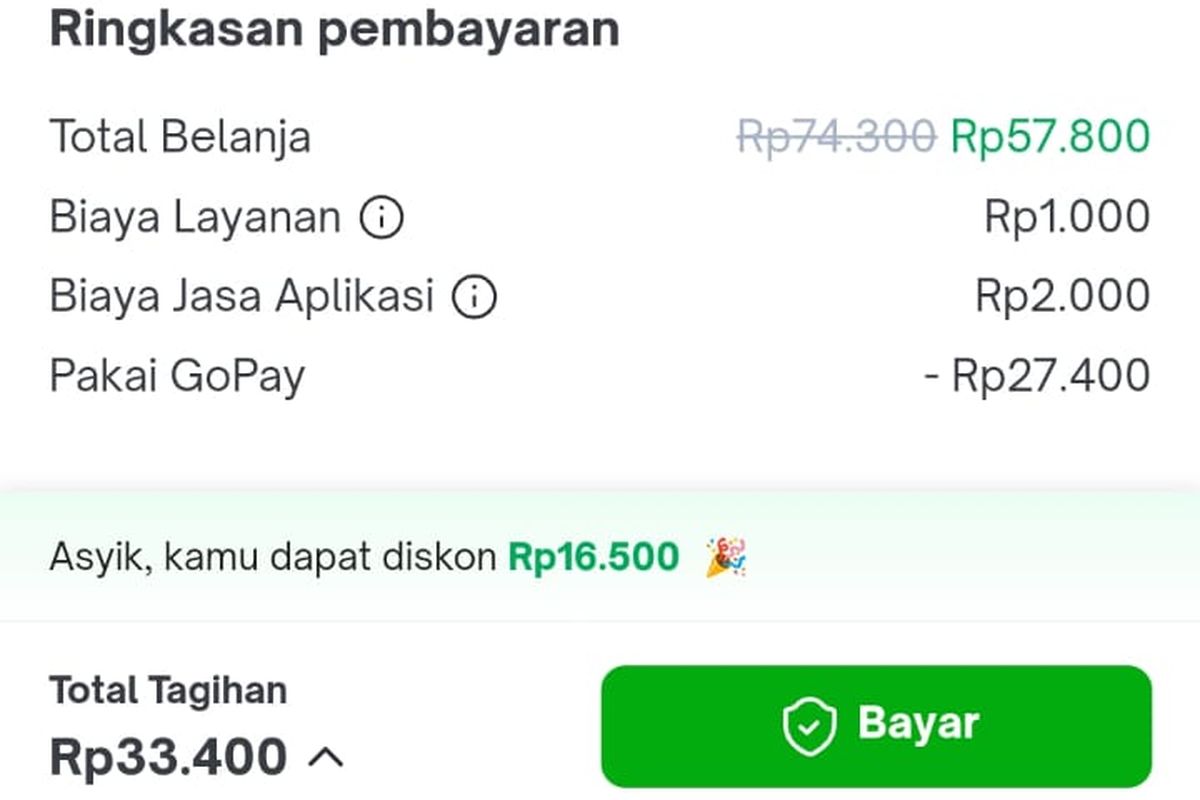Click the - Rp27.400 GoPay deduction
Screen dimensions: 1200x800
1037,377
